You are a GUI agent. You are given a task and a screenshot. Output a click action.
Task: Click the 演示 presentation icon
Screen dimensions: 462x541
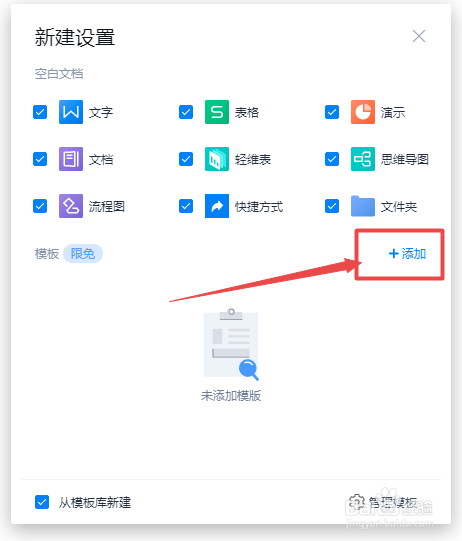(x=363, y=112)
